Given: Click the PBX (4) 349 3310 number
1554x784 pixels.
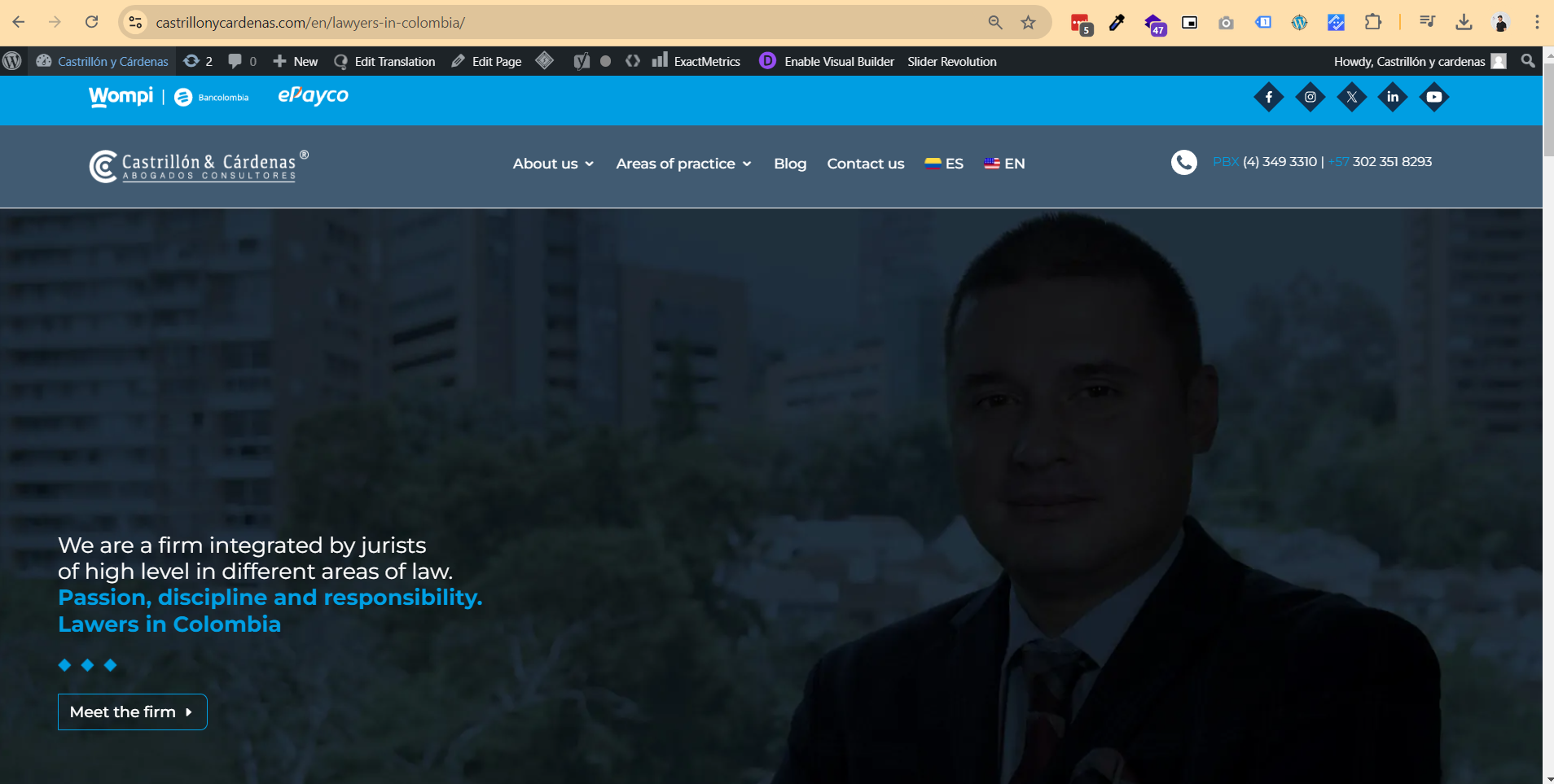Looking at the screenshot, I should tap(1264, 162).
